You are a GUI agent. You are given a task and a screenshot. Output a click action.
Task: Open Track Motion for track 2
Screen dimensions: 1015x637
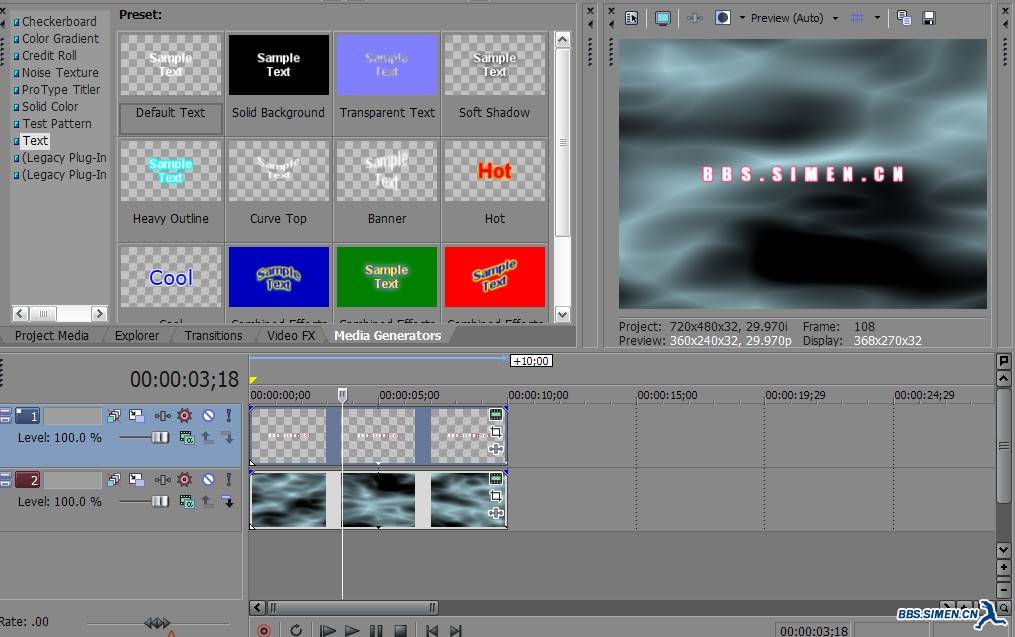[x=137, y=480]
